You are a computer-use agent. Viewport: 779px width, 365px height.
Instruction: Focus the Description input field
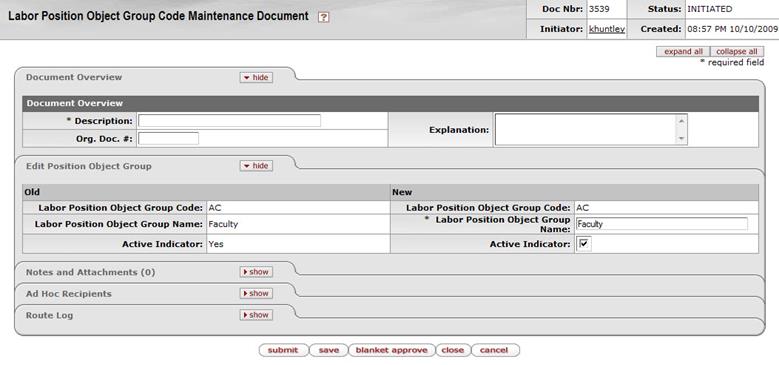point(230,121)
